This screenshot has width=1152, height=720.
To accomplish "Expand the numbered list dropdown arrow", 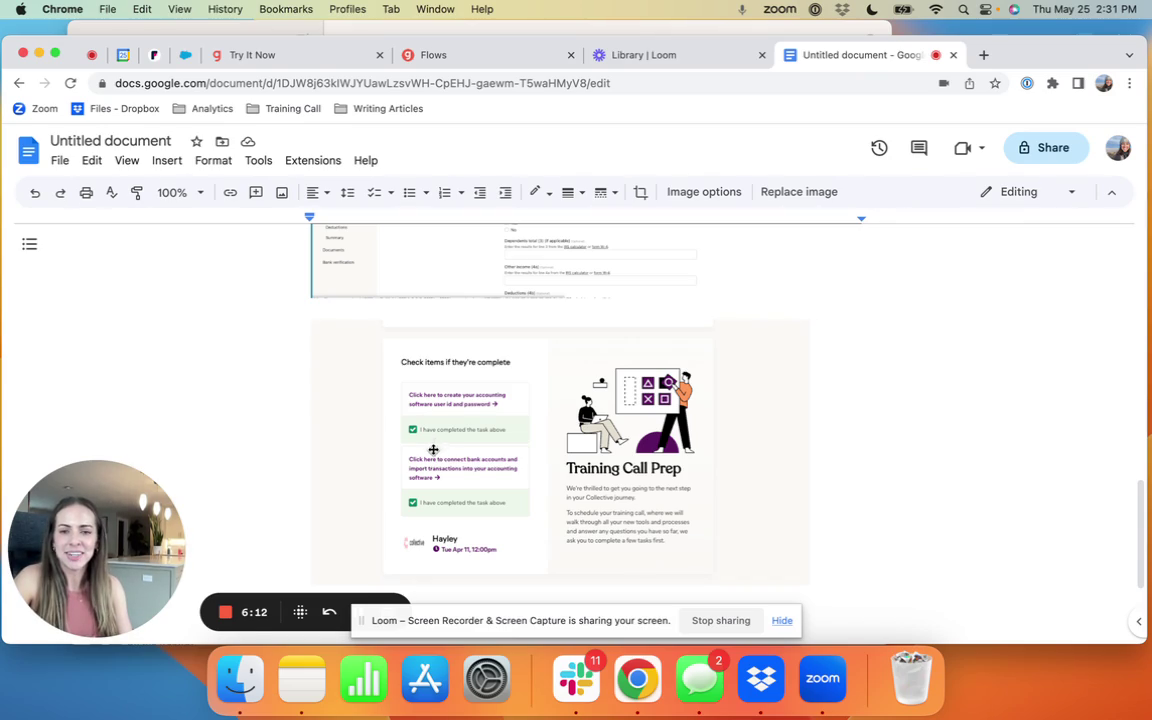I will tap(461, 192).
